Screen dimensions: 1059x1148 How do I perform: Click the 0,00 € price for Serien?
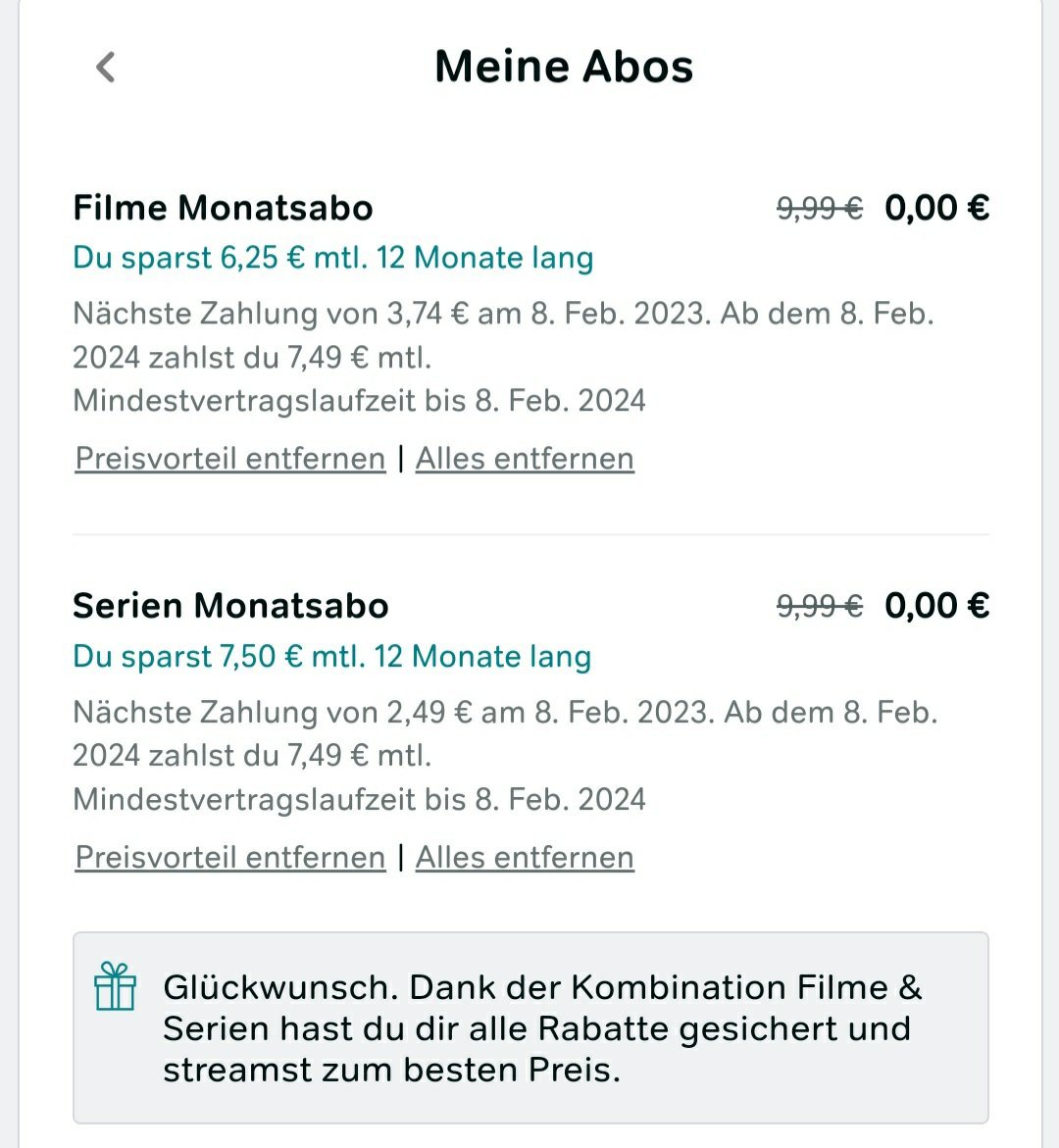936,606
